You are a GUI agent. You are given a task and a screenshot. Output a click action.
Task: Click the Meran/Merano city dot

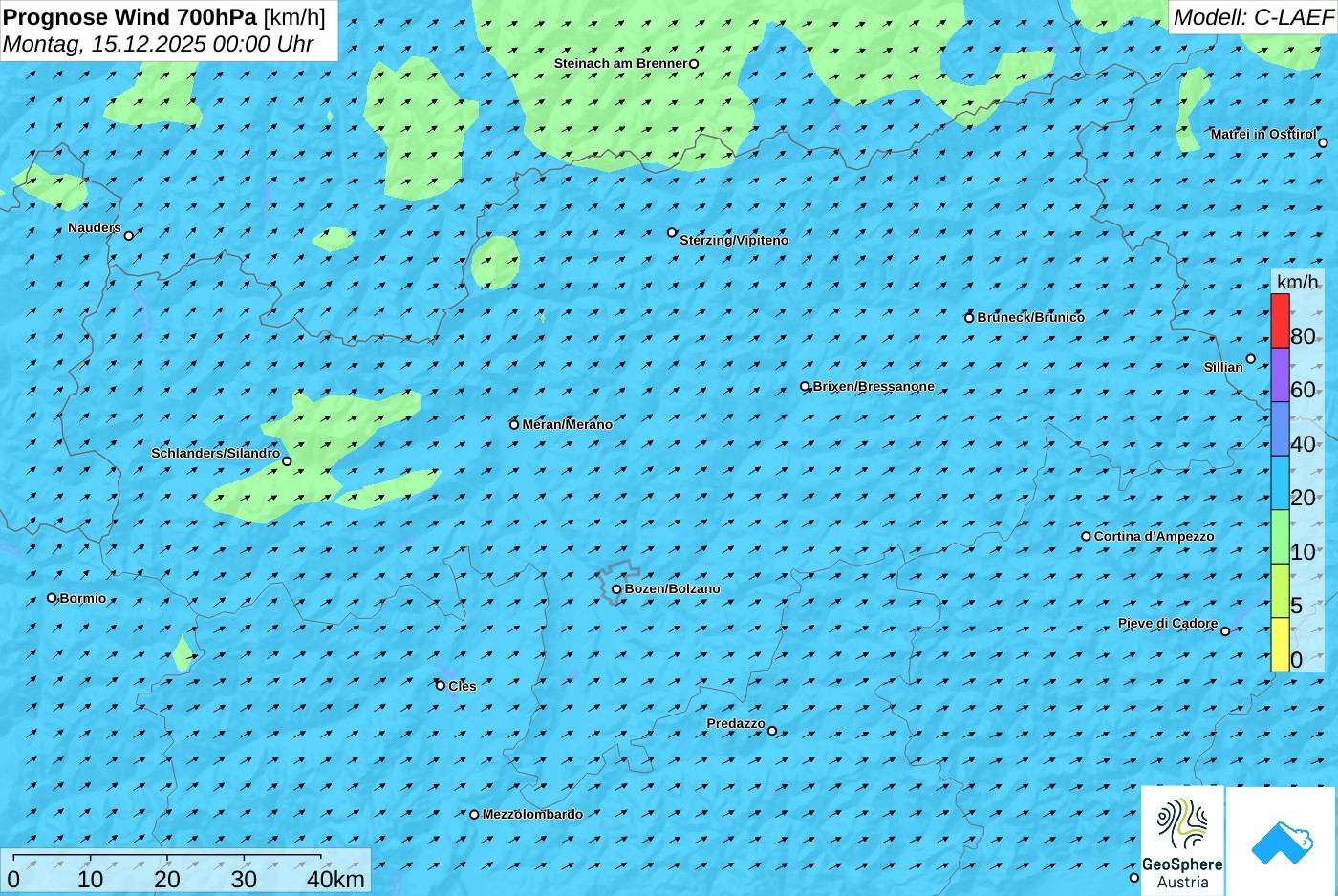[x=514, y=424]
